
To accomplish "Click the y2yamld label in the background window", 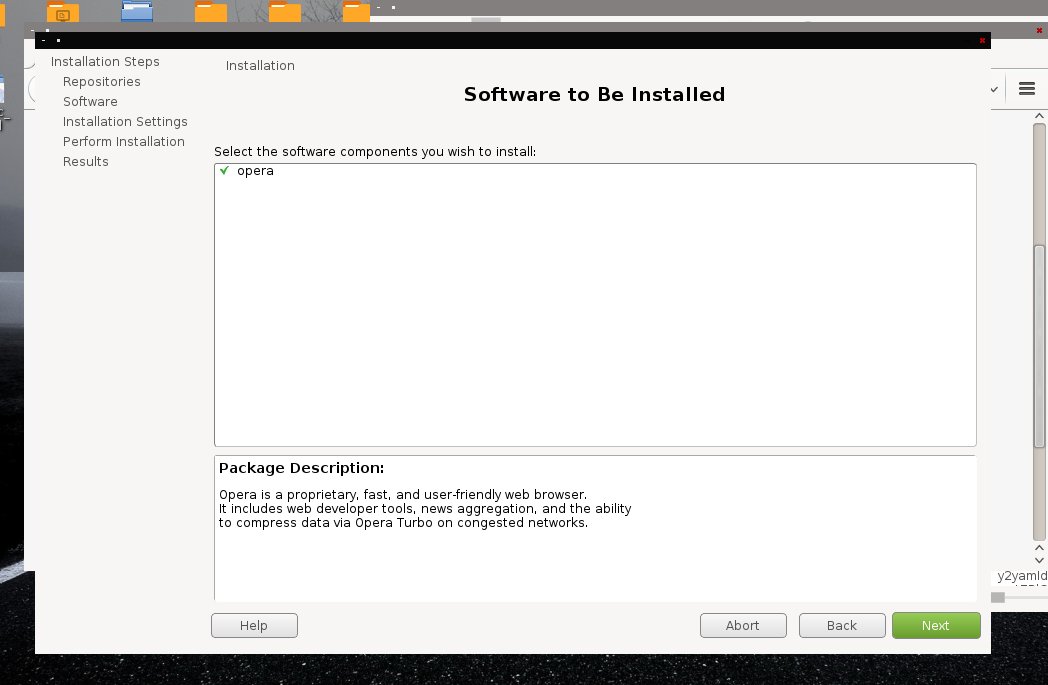I will pos(1022,575).
